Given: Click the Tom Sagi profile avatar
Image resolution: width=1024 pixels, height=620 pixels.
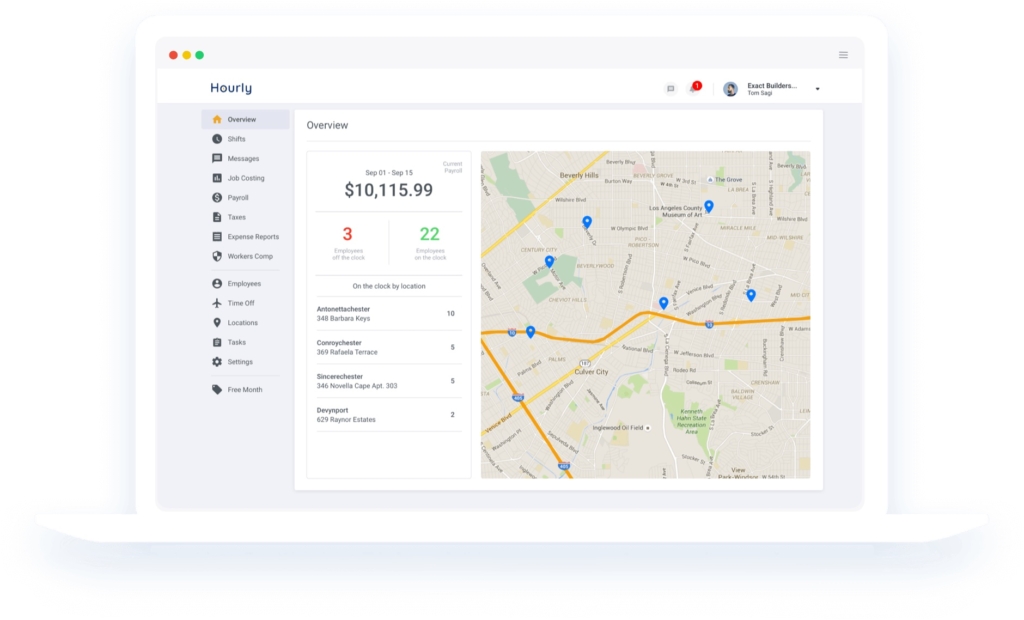Looking at the screenshot, I should (x=730, y=89).
